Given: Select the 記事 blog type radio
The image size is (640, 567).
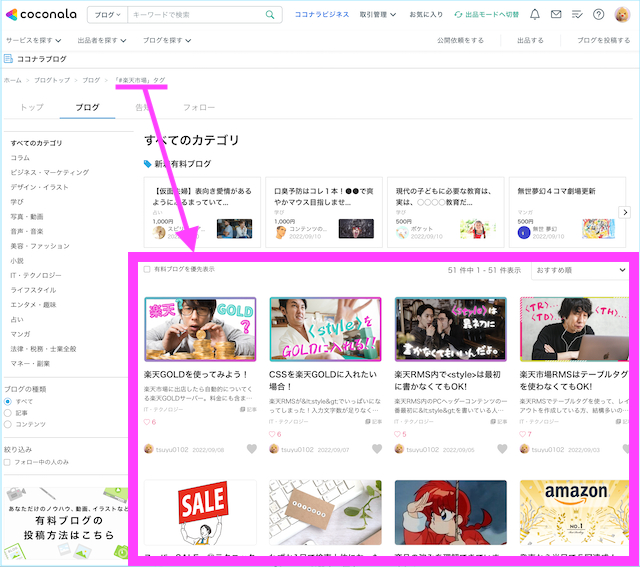Looking at the screenshot, I should pos(7,413).
